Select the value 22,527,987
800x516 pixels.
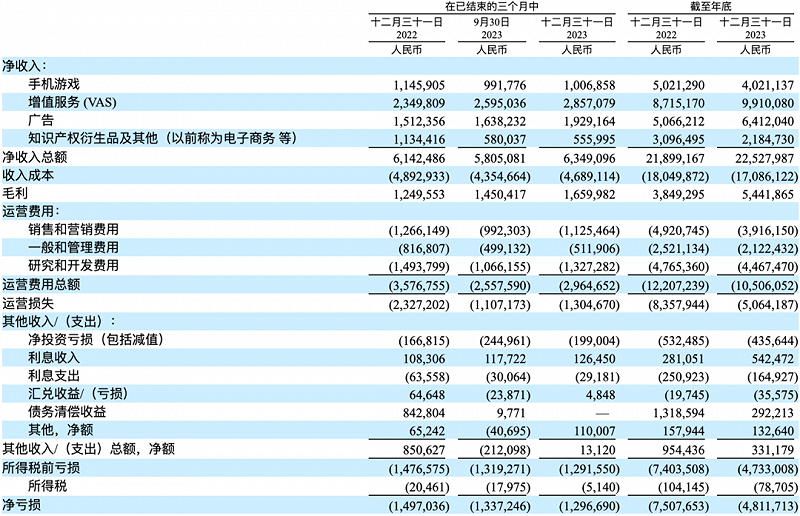(x=765, y=159)
